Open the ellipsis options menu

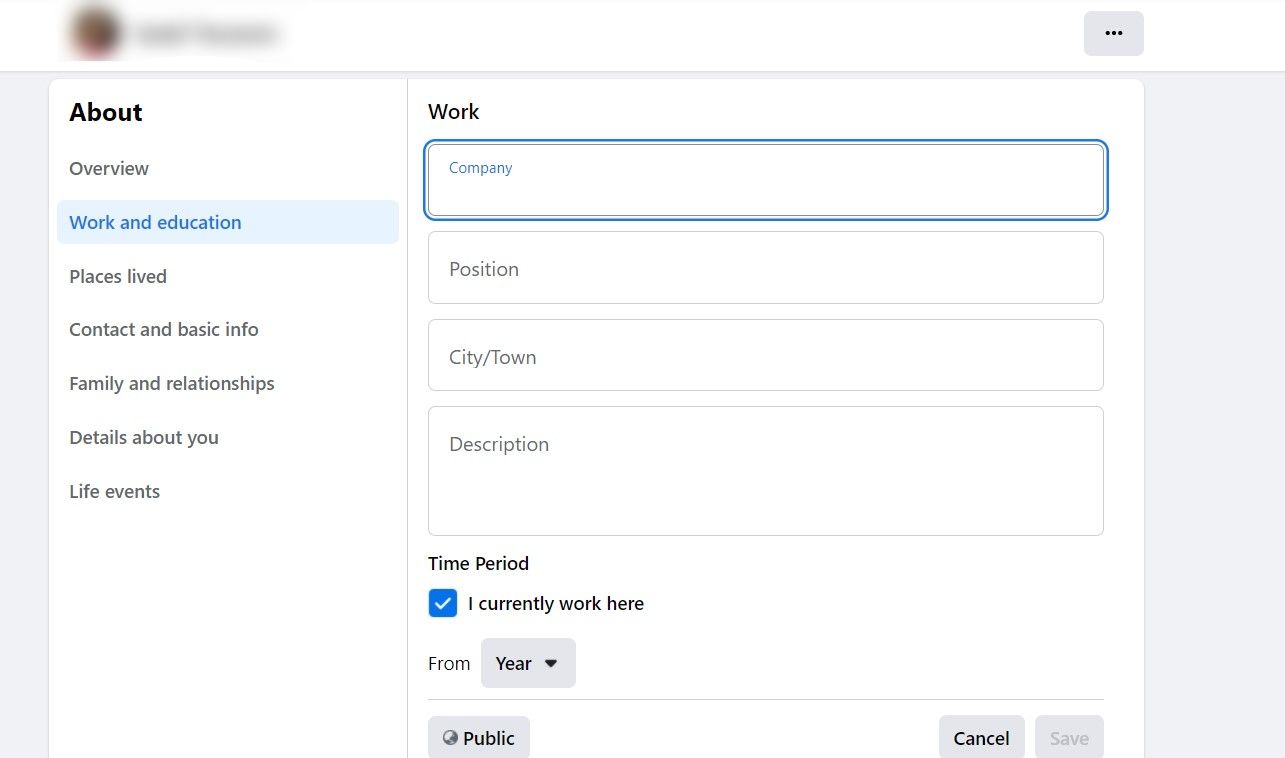[1113, 33]
